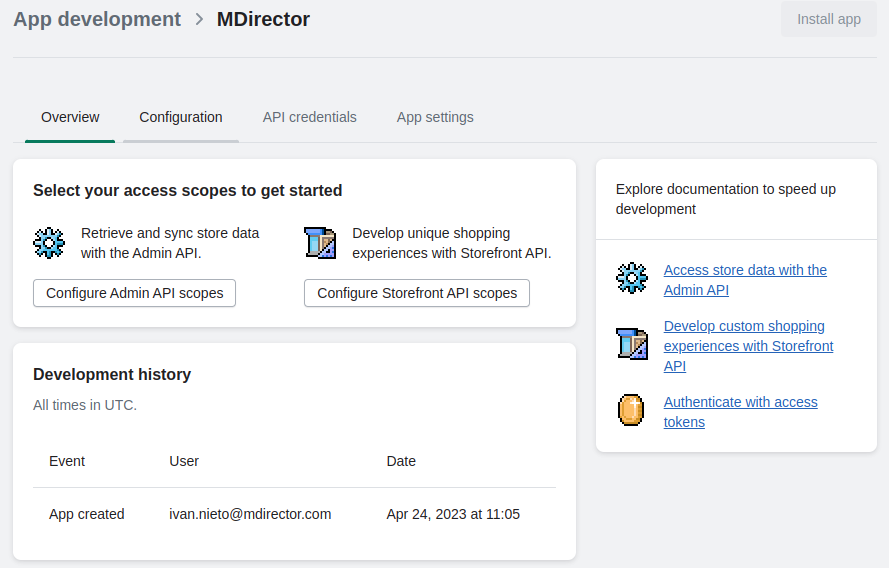Navigate back to App development breadcrumb
This screenshot has height=568, width=889.
pos(97,19)
